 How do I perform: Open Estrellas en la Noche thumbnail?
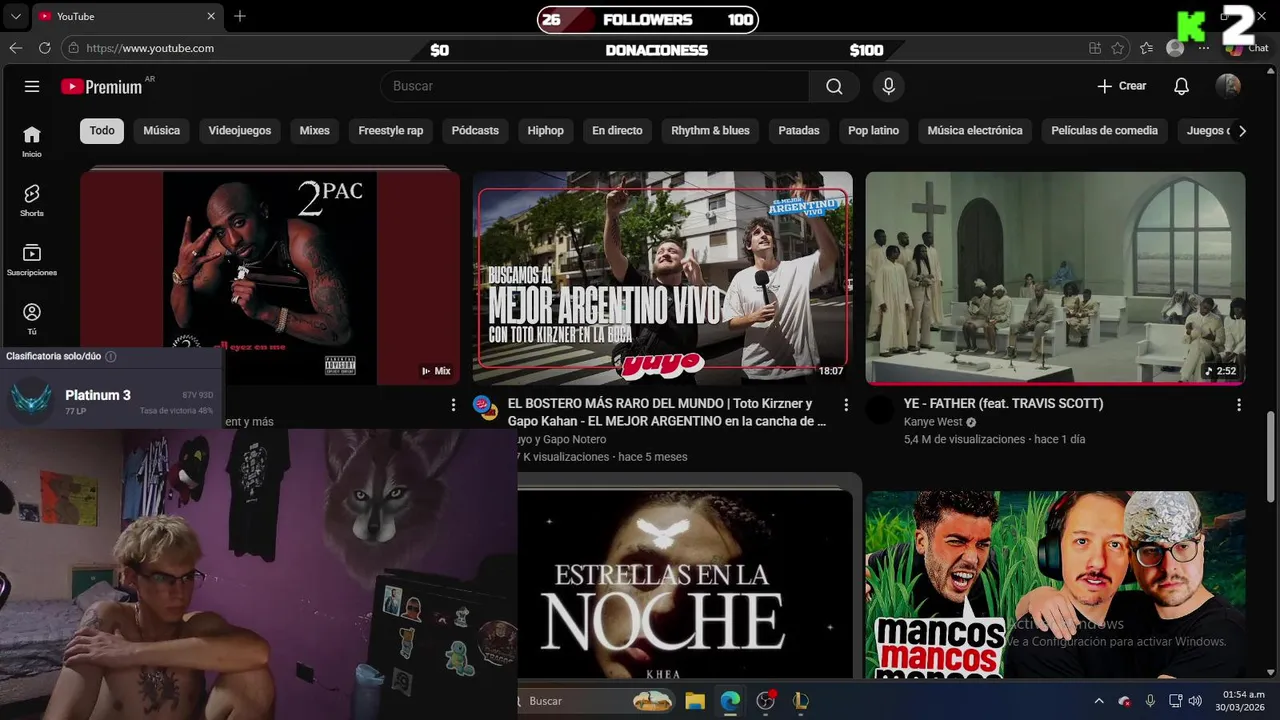point(686,584)
